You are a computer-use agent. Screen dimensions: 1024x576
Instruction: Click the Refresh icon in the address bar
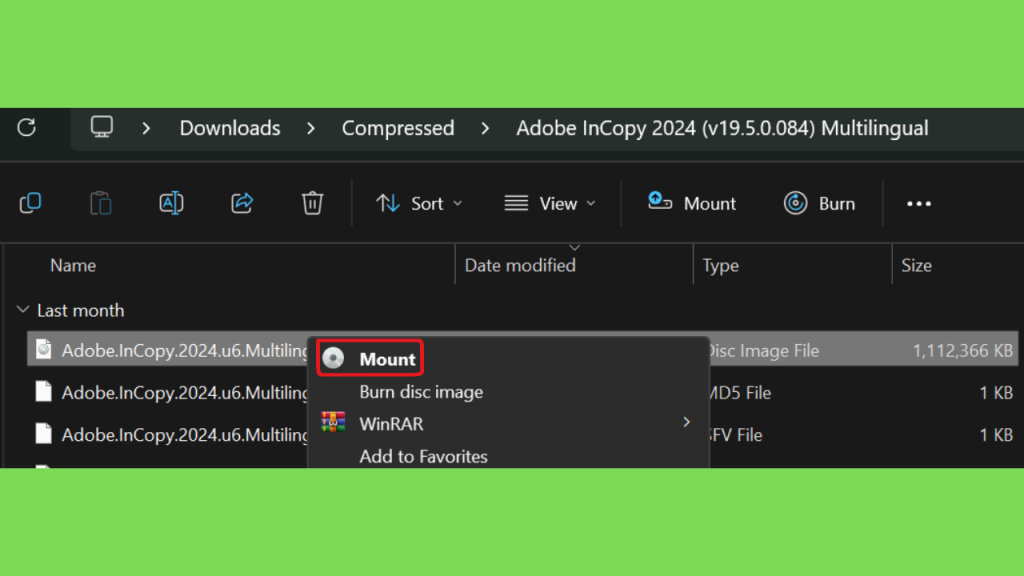[27, 127]
